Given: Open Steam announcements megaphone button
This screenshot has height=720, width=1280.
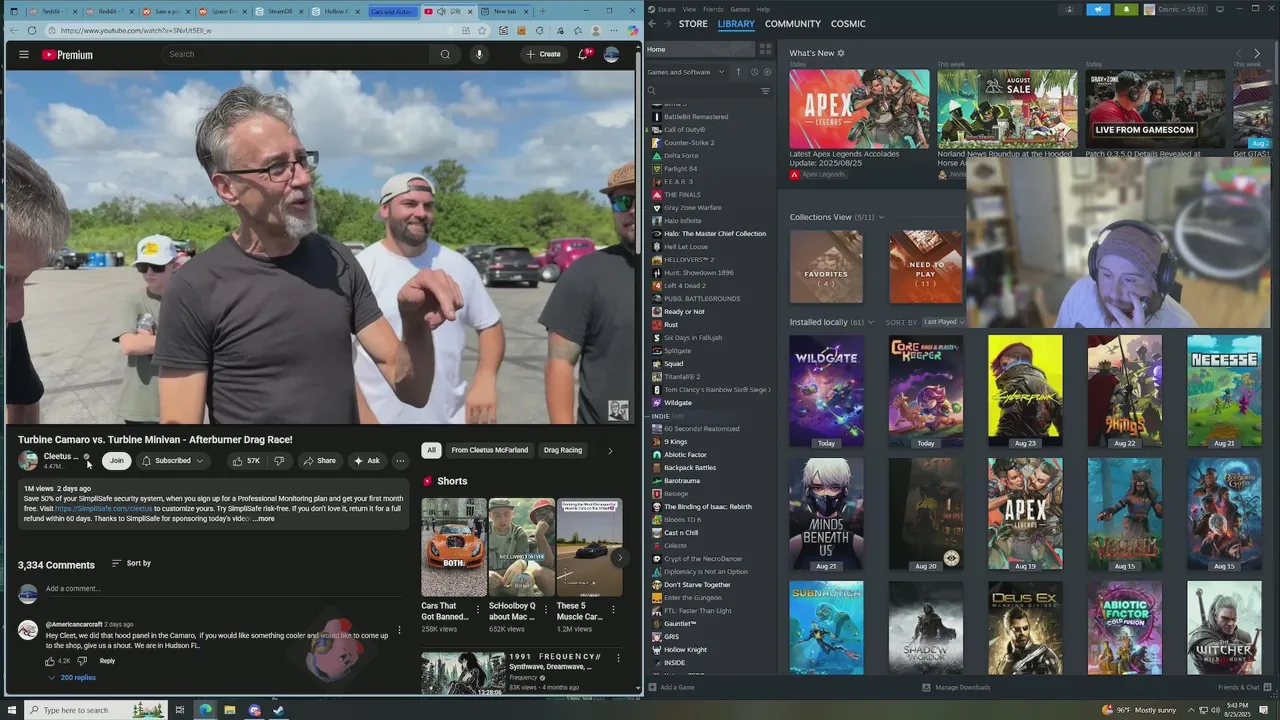Looking at the screenshot, I should pyautogui.click(x=1098, y=9).
